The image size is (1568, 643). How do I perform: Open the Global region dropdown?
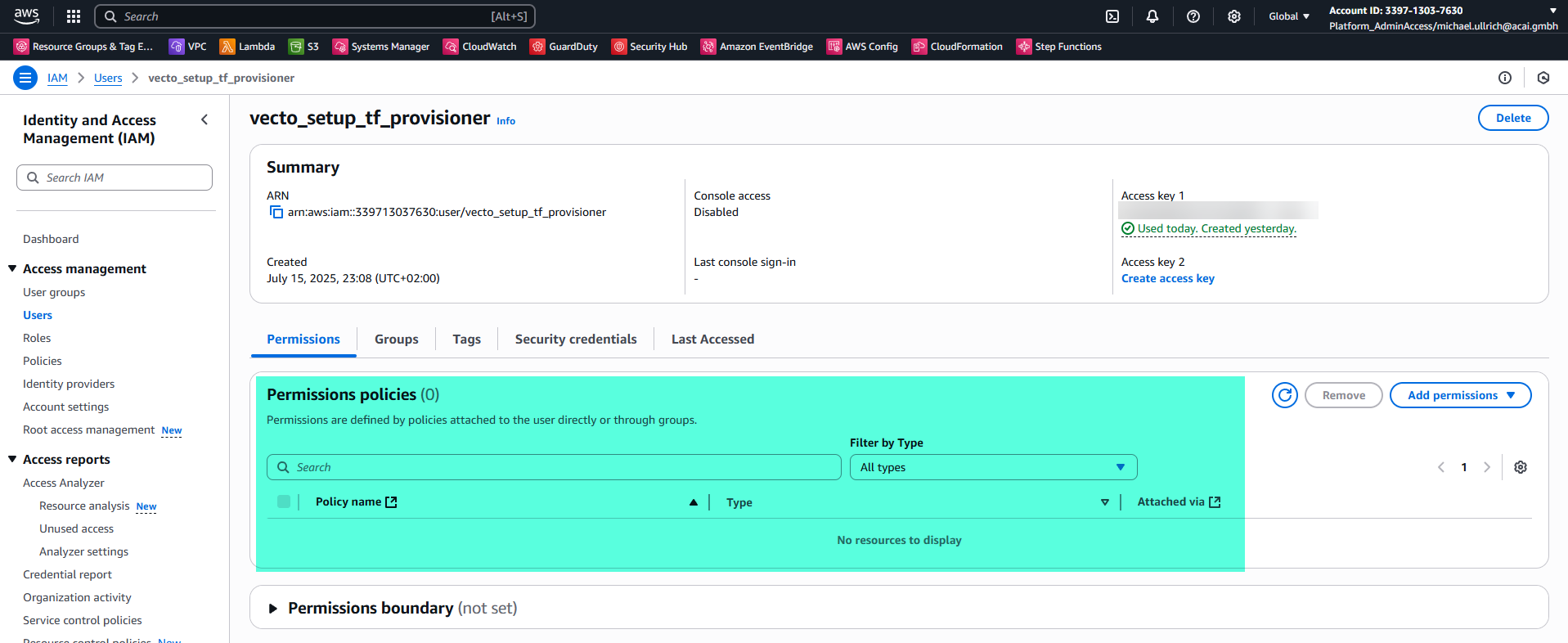[x=1289, y=16]
